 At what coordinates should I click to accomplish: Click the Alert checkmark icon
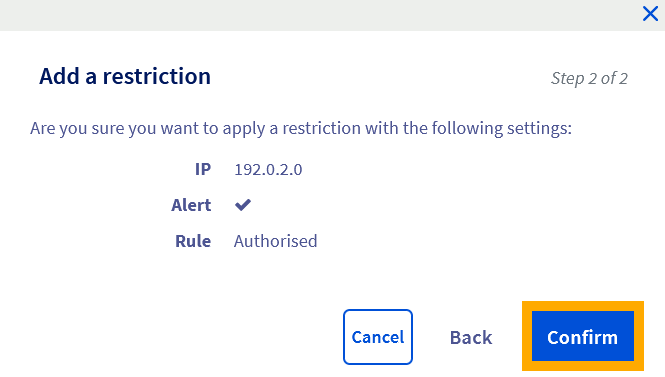(x=243, y=205)
